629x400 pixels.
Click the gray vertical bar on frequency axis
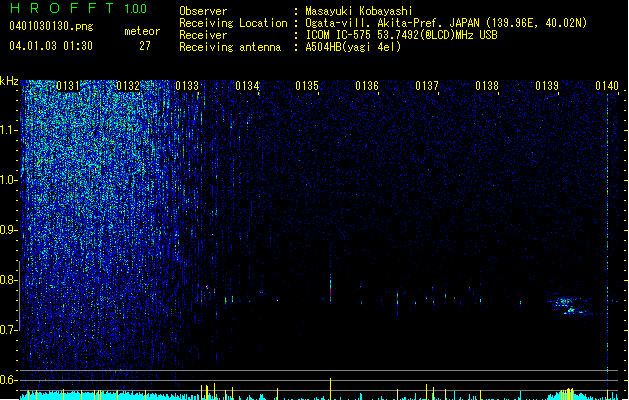point(19,296)
